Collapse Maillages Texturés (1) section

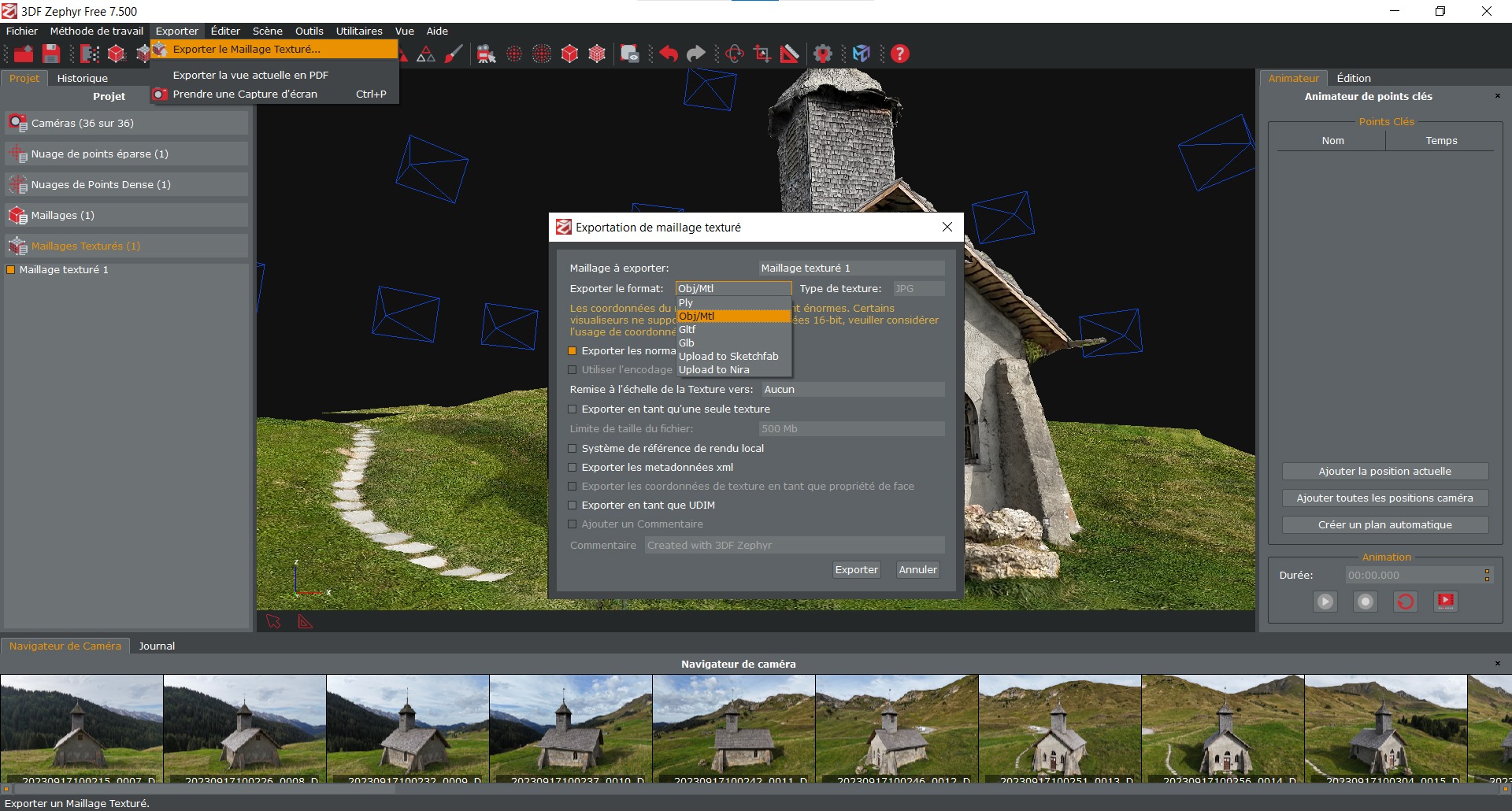(126, 246)
